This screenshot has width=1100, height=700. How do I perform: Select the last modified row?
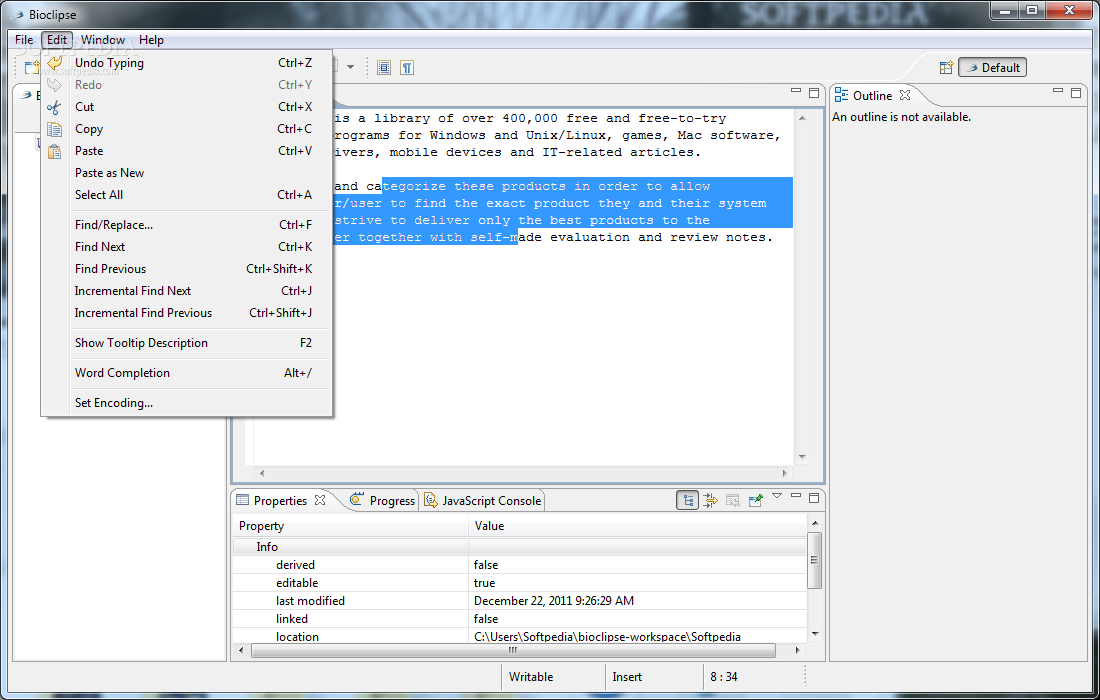point(519,601)
